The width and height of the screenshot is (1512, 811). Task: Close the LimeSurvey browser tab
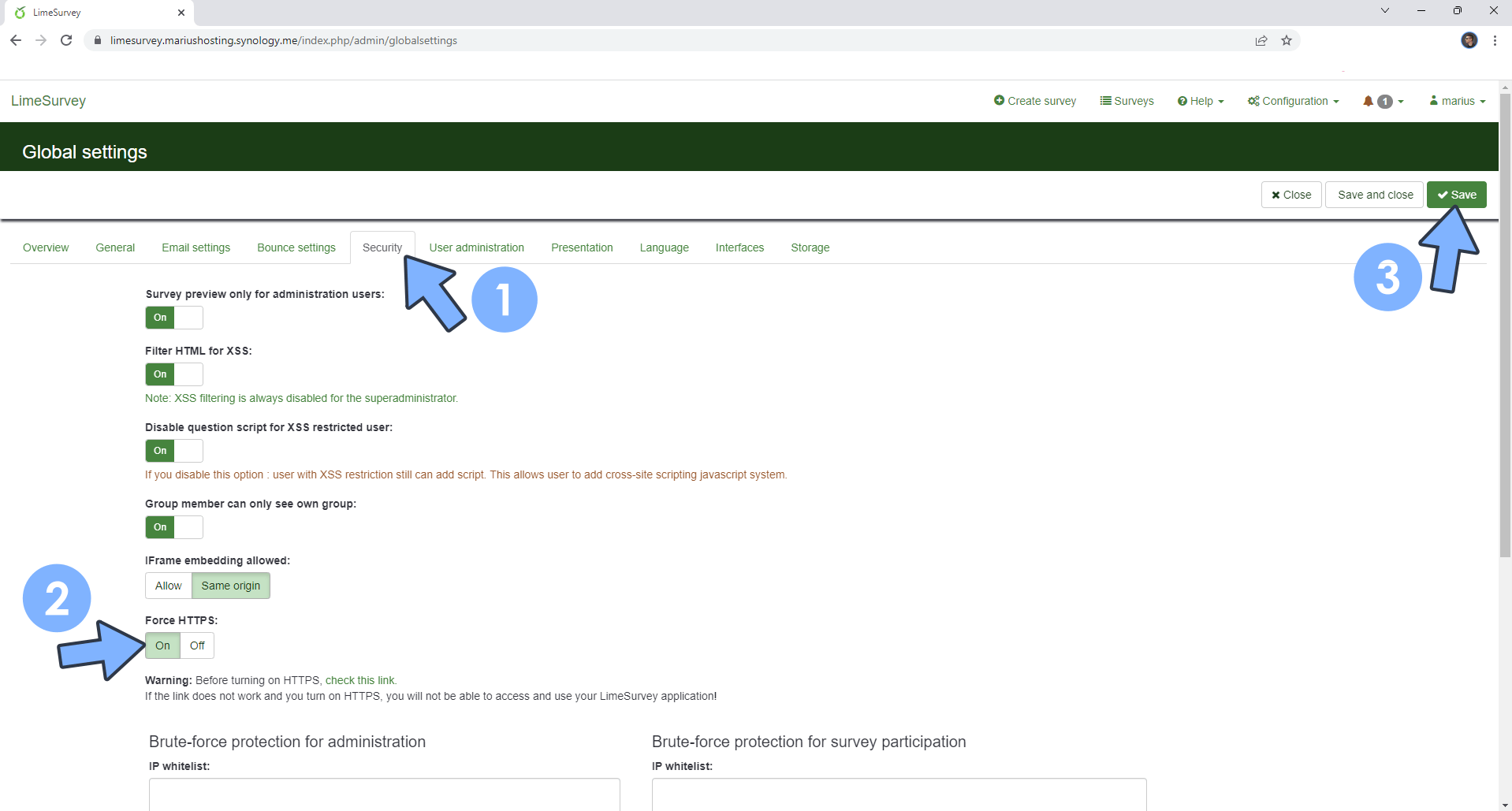(181, 13)
